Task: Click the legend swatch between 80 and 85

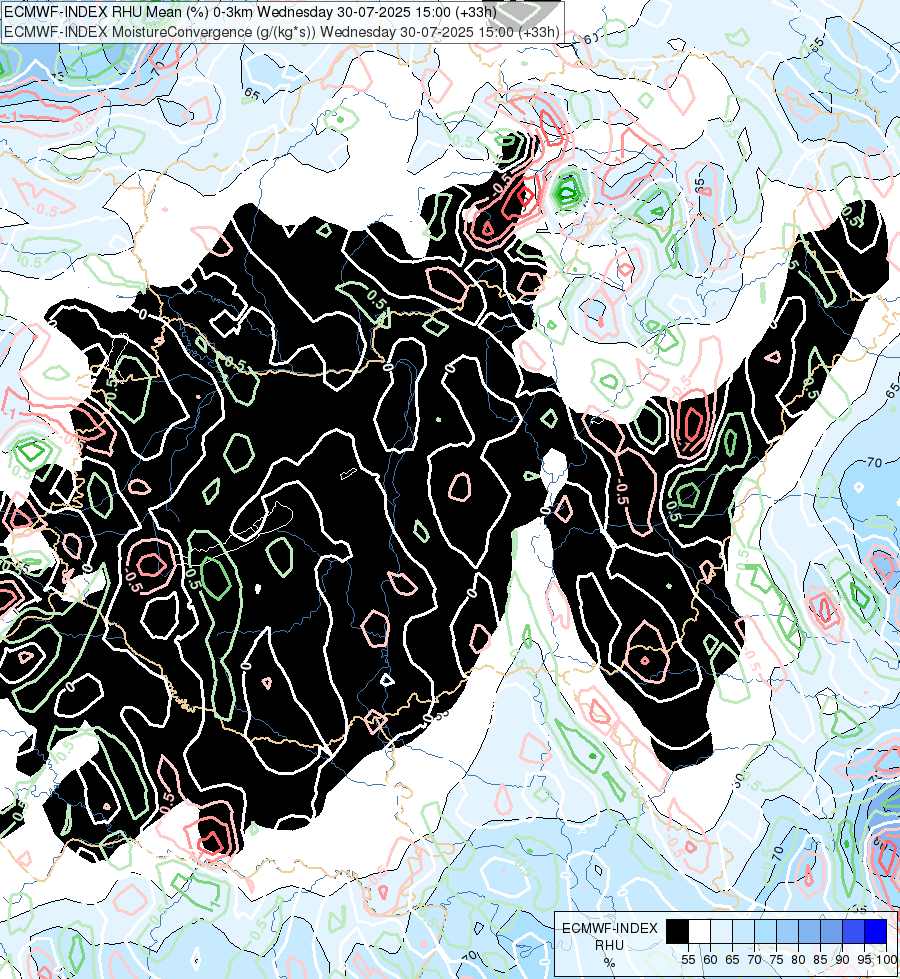Action: tap(809, 931)
